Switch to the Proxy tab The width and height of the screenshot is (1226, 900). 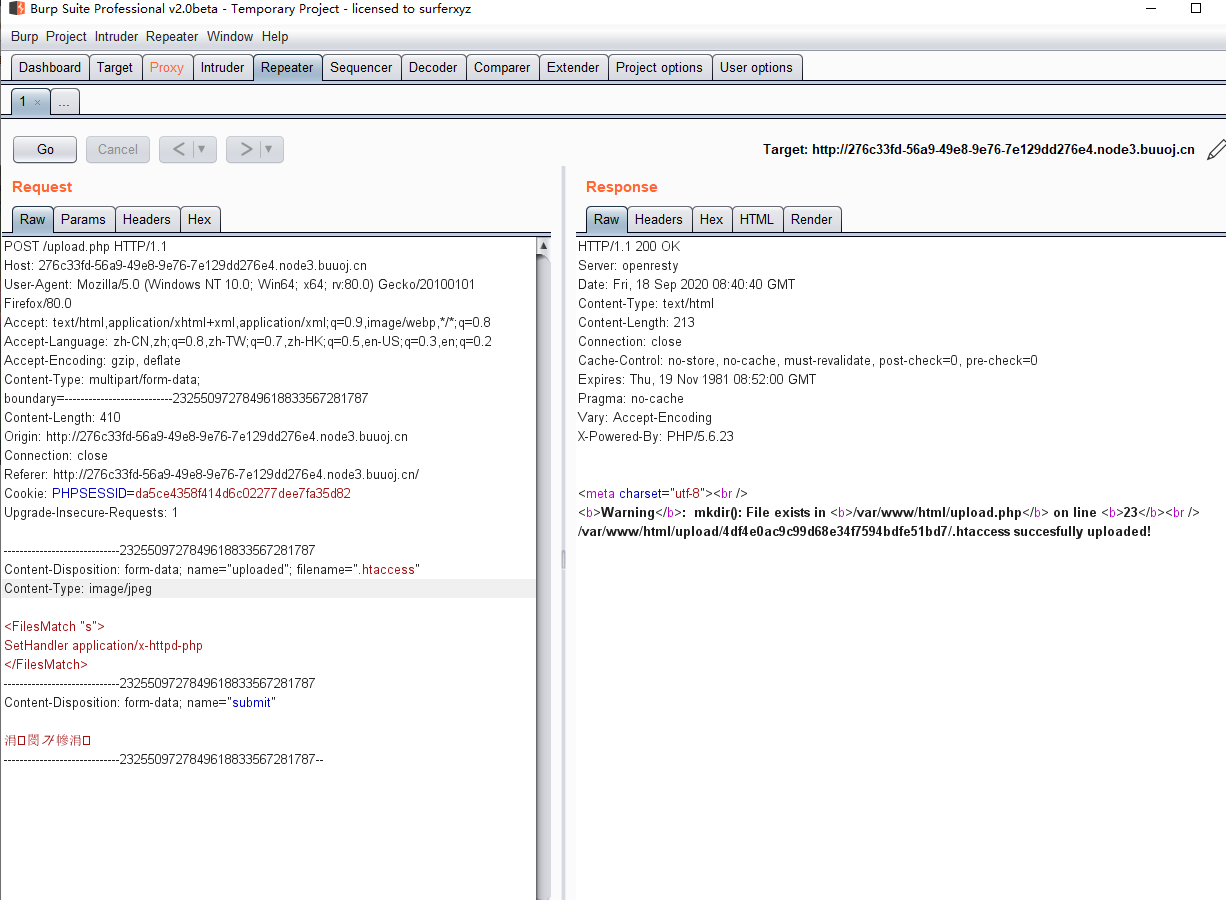[x=167, y=68]
